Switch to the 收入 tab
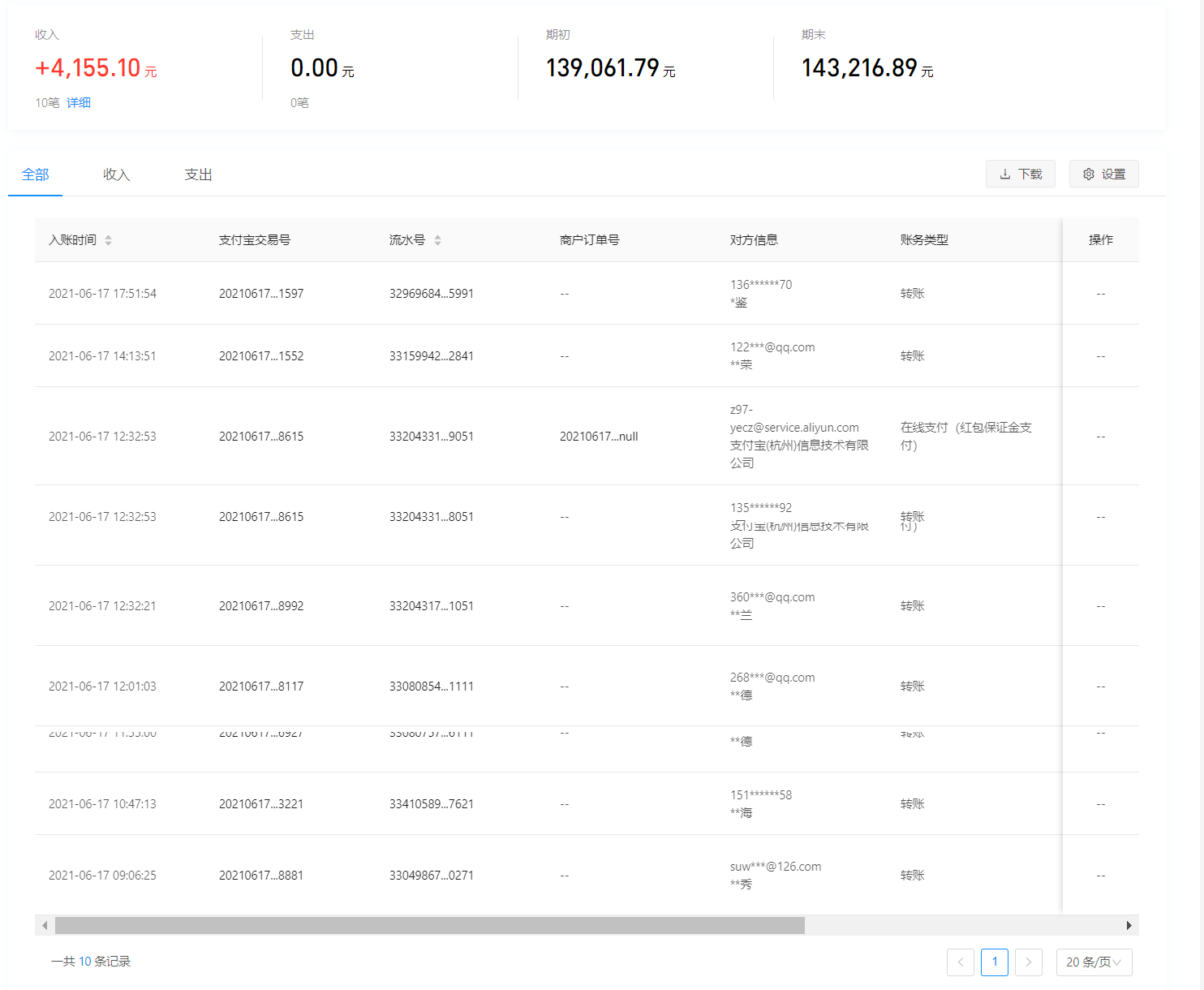 [116, 175]
